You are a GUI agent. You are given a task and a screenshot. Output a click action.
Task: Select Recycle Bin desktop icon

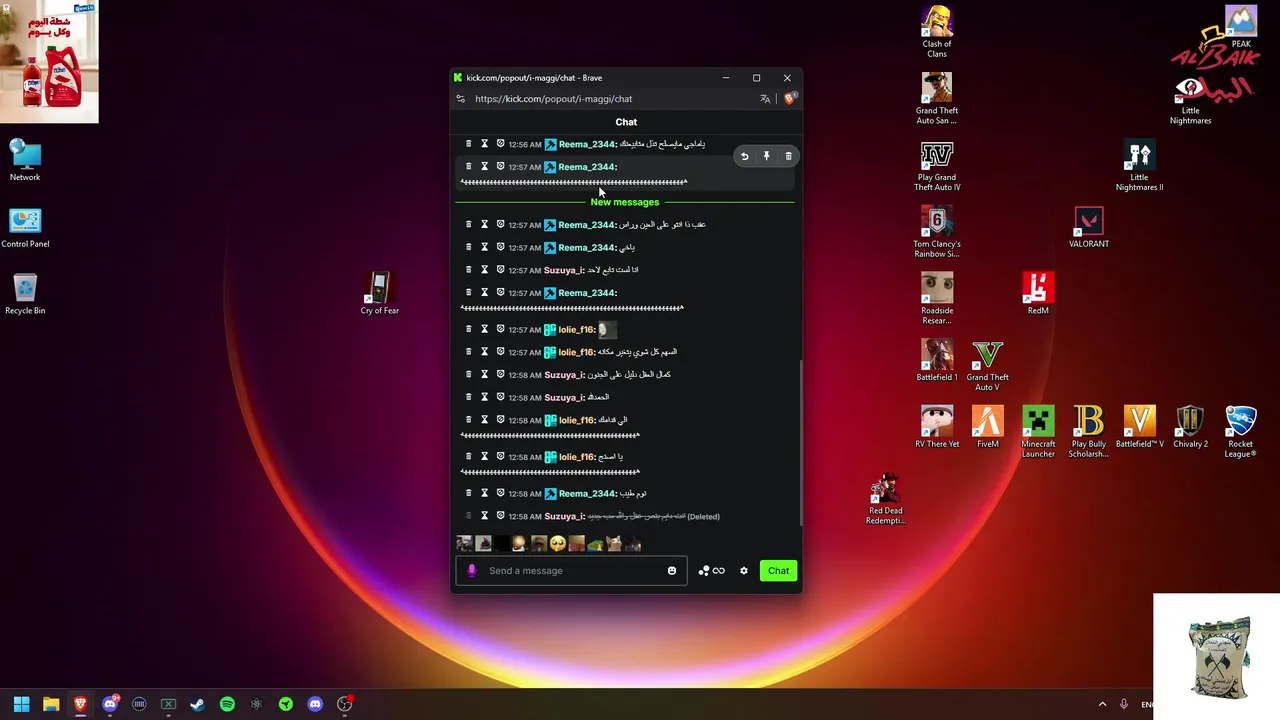pos(25,293)
